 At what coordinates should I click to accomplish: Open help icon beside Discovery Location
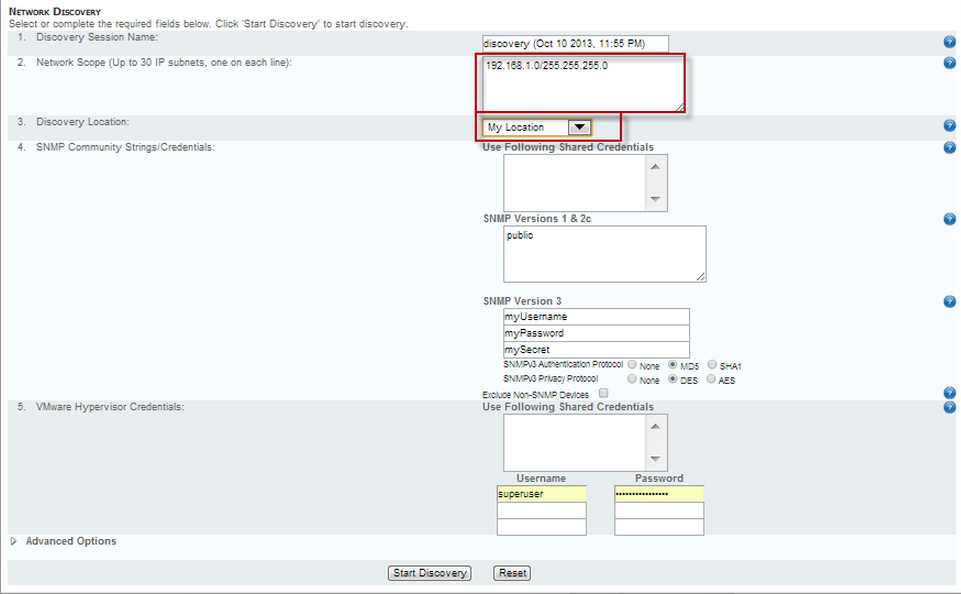(949, 125)
